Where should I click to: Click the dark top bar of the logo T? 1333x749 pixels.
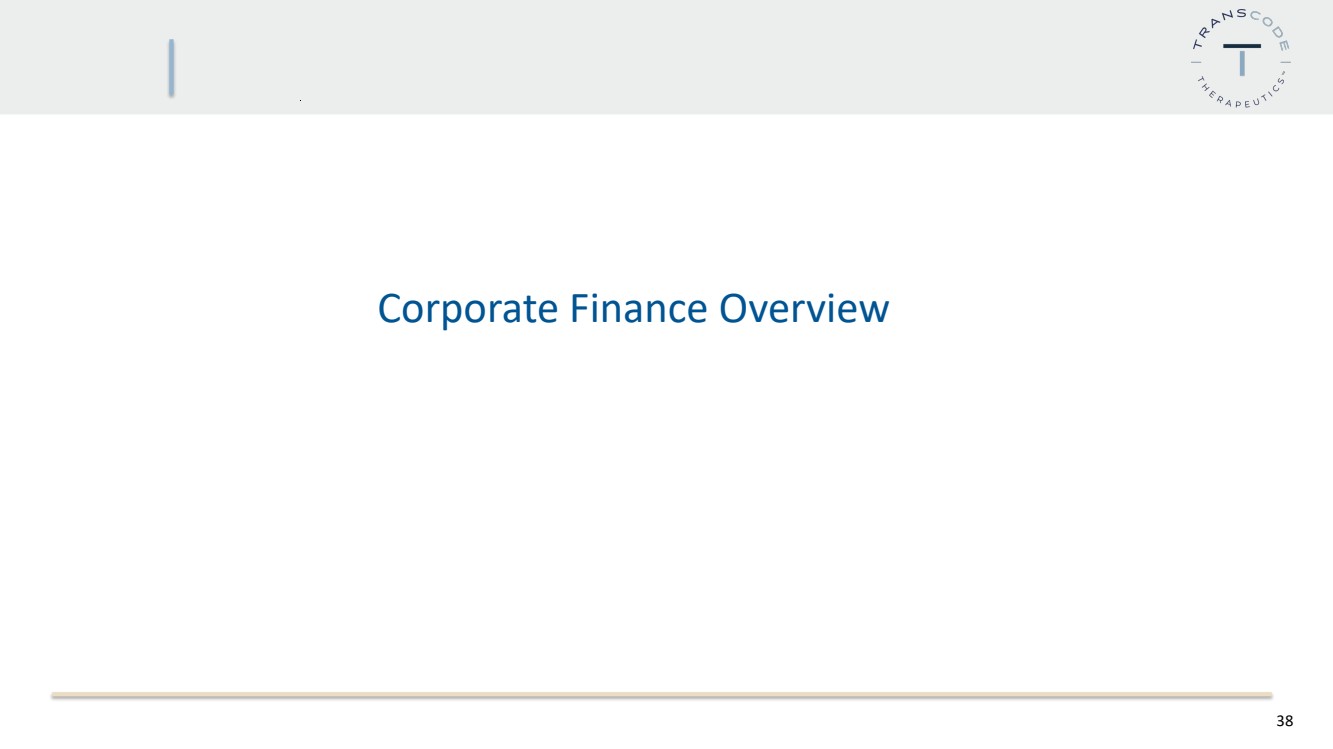click(x=1242, y=46)
